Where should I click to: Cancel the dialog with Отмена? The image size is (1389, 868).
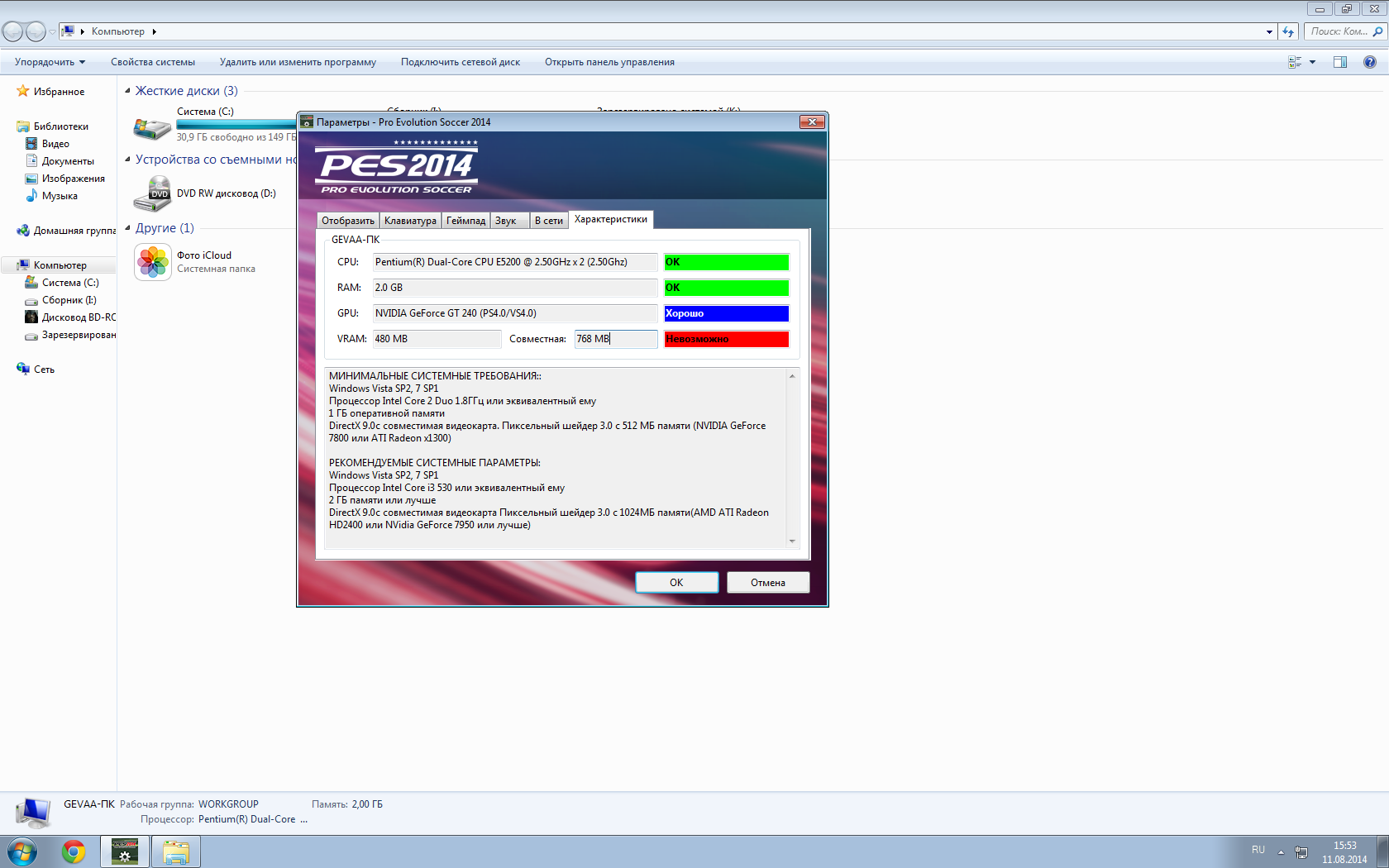768,583
